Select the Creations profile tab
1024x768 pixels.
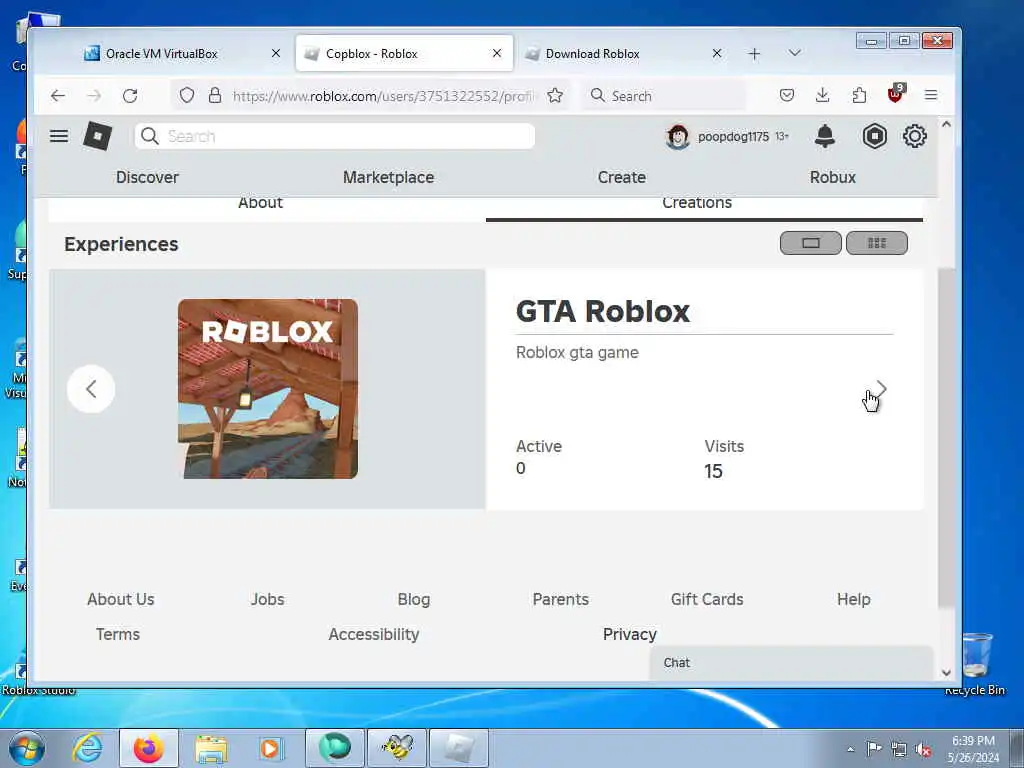tap(697, 203)
